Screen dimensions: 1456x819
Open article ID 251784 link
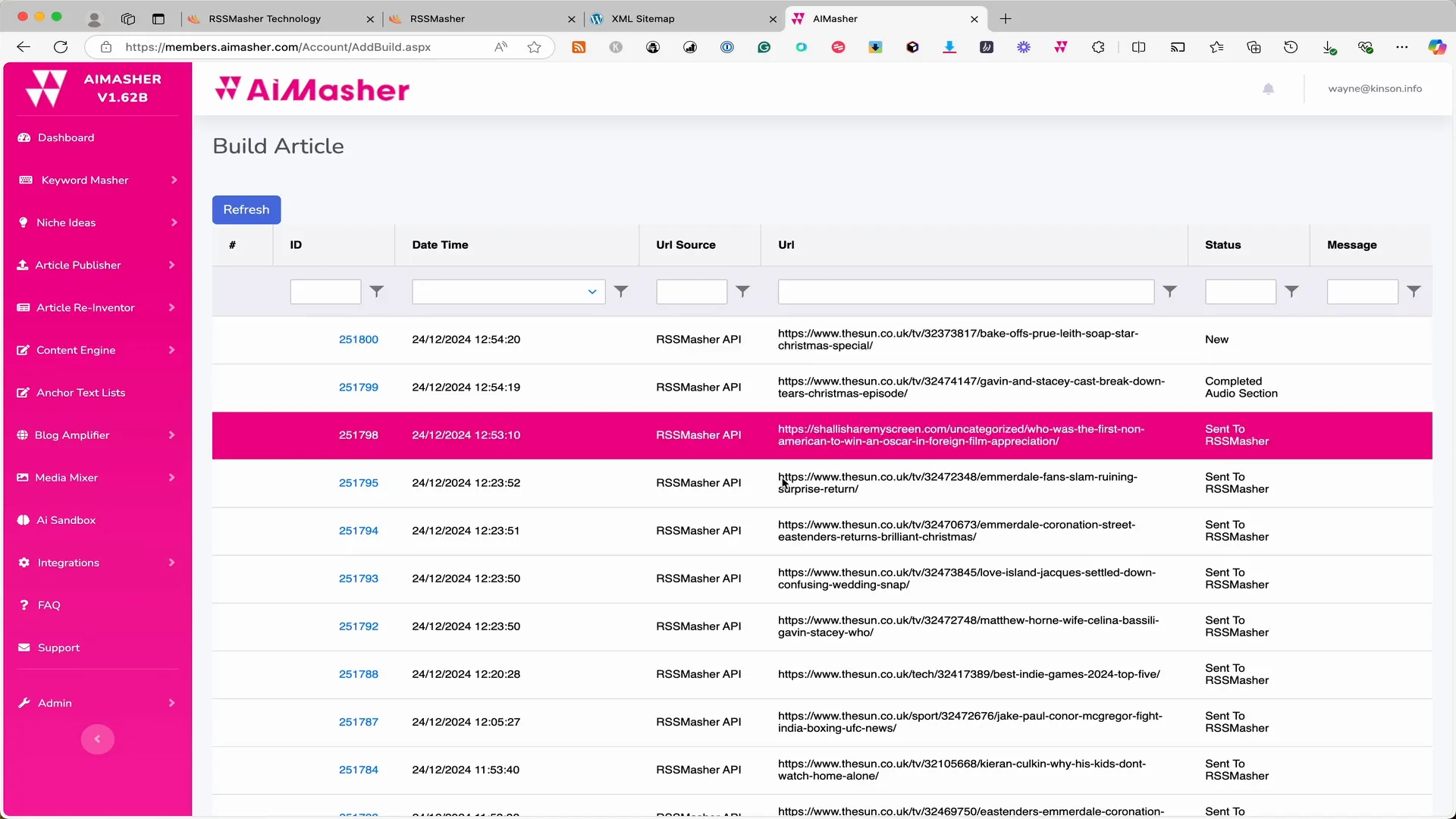pyautogui.click(x=358, y=769)
